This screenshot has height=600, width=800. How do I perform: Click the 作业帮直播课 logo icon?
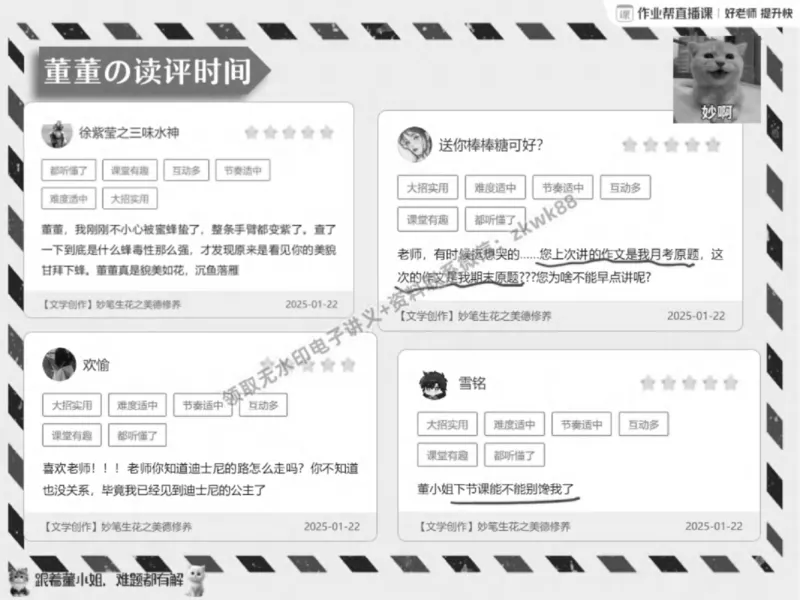(x=624, y=13)
